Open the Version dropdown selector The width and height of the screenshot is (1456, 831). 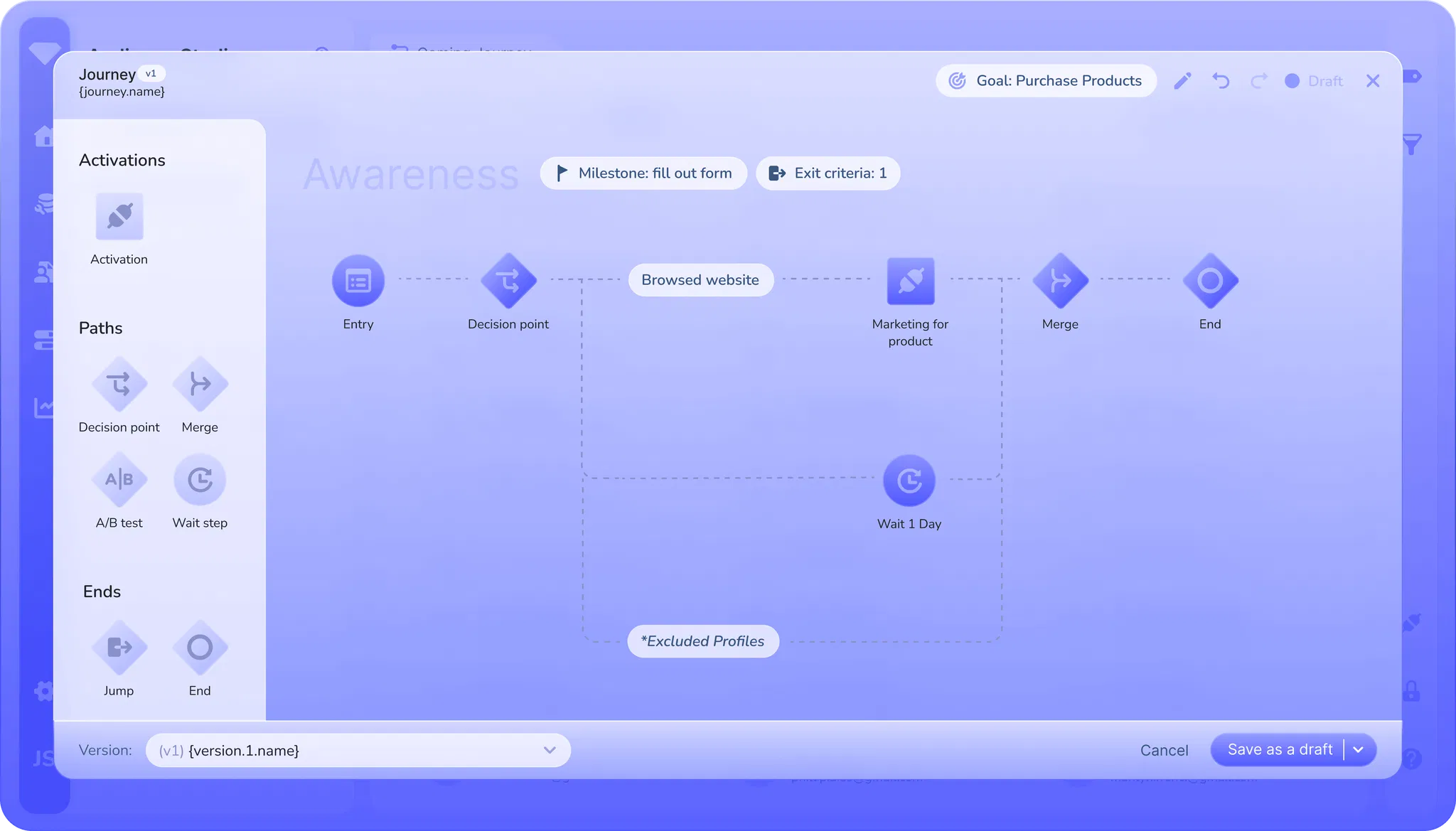click(358, 750)
